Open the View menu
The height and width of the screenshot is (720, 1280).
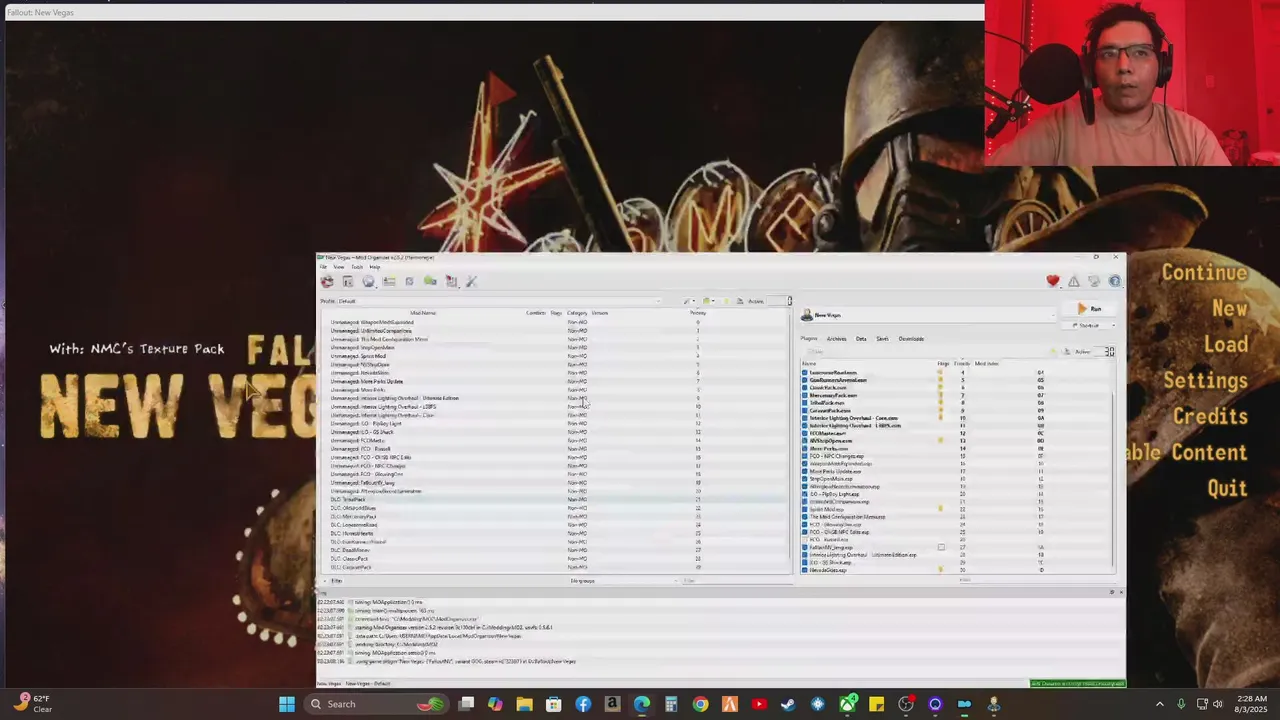(339, 267)
